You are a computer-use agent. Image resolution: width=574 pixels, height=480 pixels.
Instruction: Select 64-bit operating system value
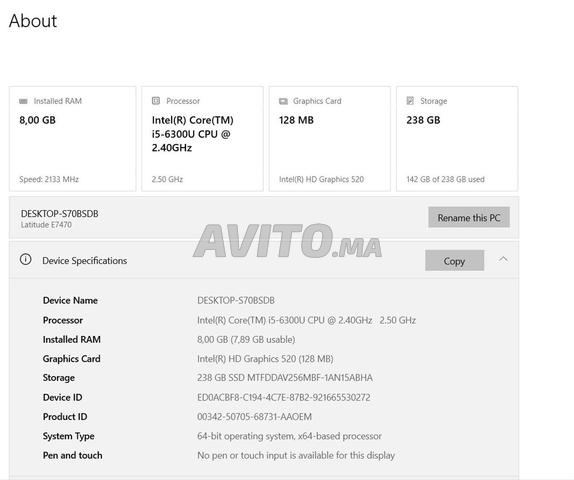pos(289,436)
